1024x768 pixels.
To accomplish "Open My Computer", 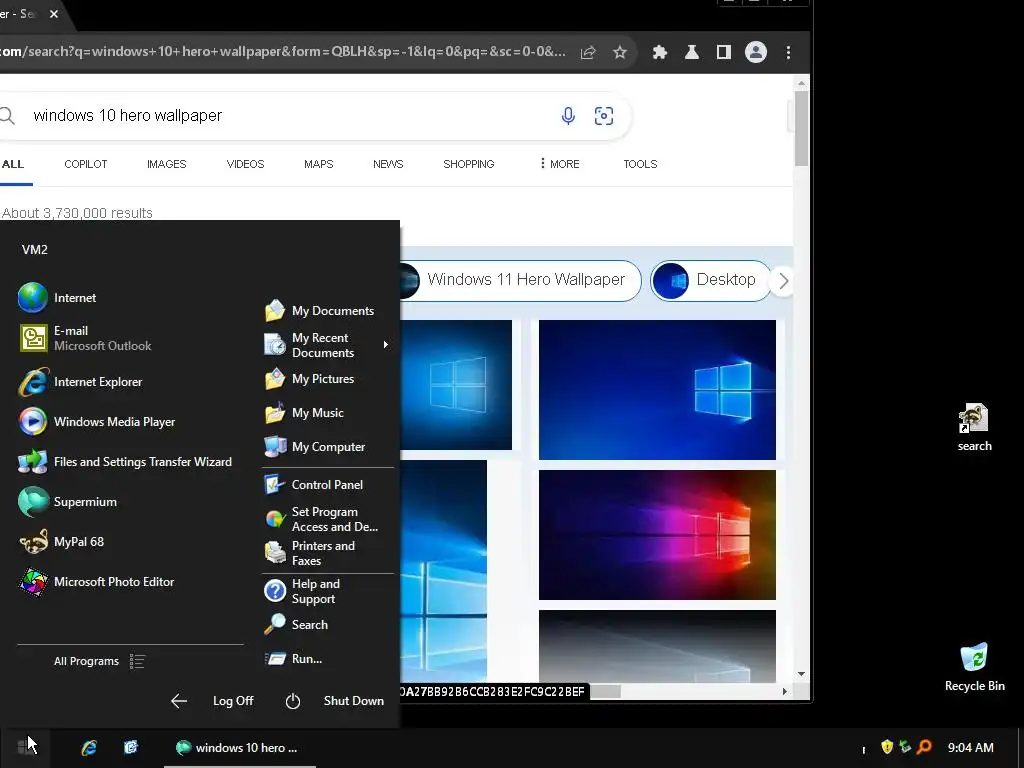I will [x=315, y=447].
